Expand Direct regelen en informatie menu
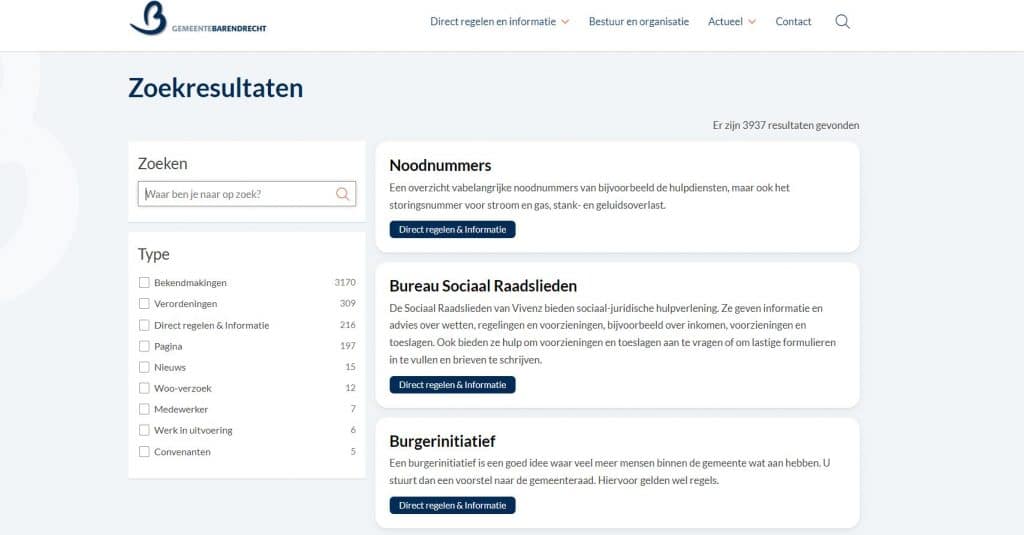The image size is (1024, 535). point(499,21)
